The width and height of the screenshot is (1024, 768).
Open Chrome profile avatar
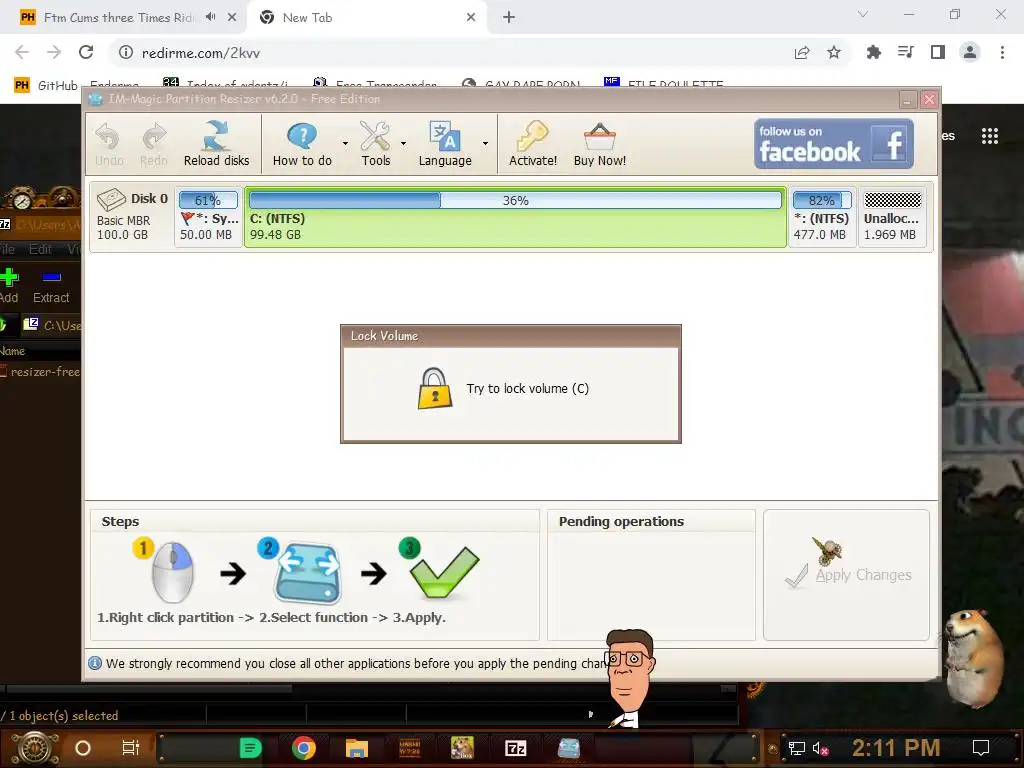click(970, 52)
